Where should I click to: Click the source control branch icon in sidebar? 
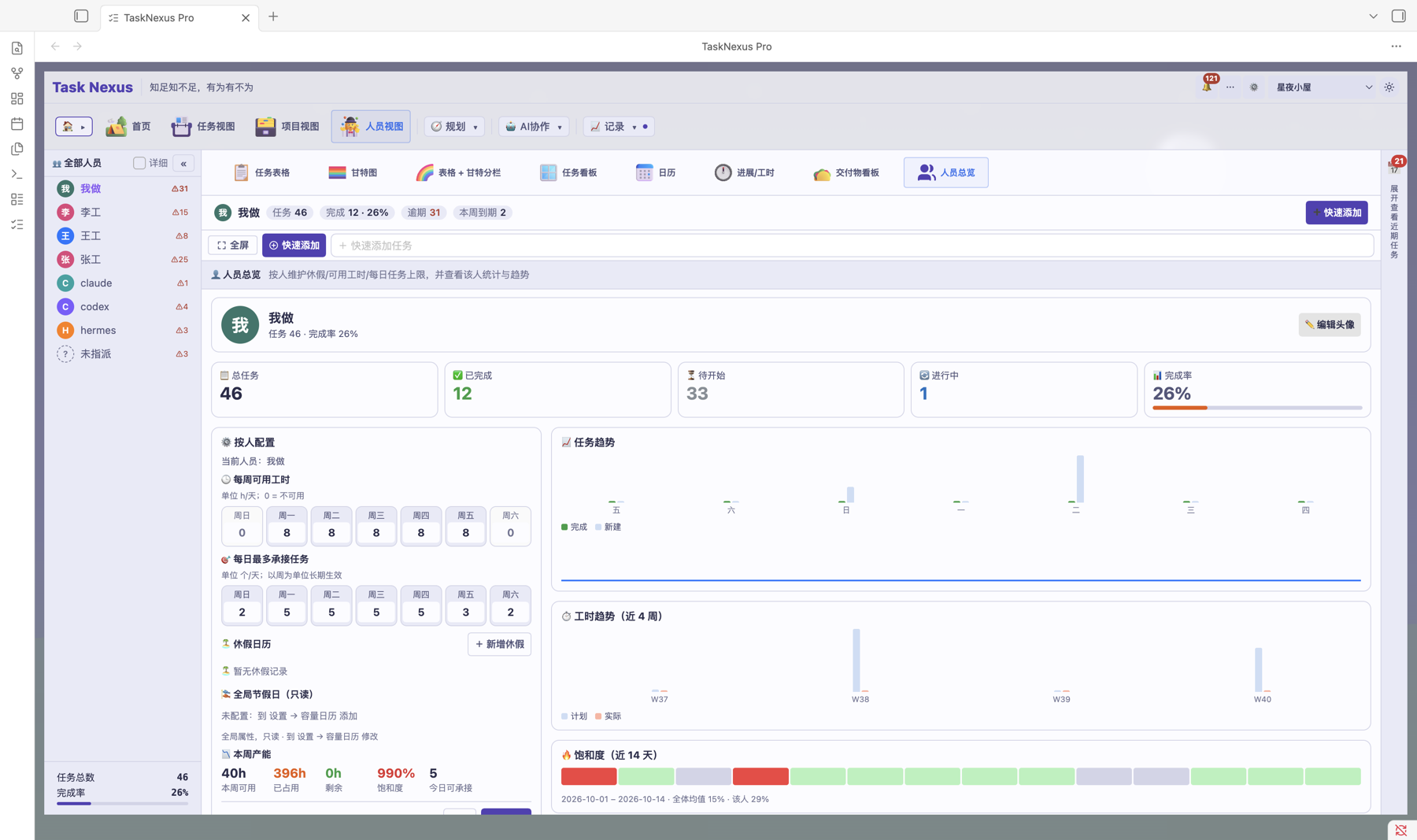(17, 73)
